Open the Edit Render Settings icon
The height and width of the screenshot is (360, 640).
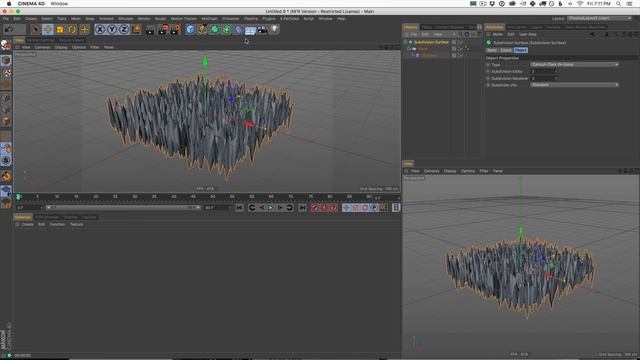coord(176,29)
